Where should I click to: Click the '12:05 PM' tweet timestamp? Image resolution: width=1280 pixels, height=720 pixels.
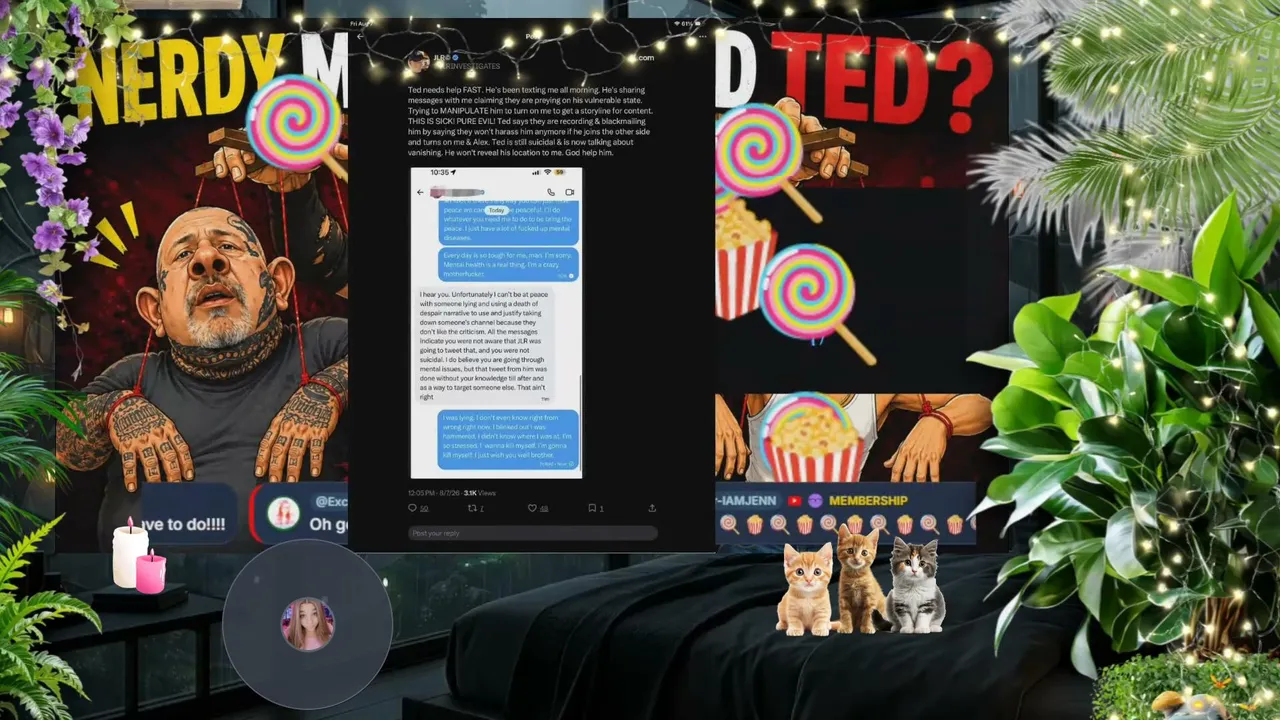coord(422,493)
